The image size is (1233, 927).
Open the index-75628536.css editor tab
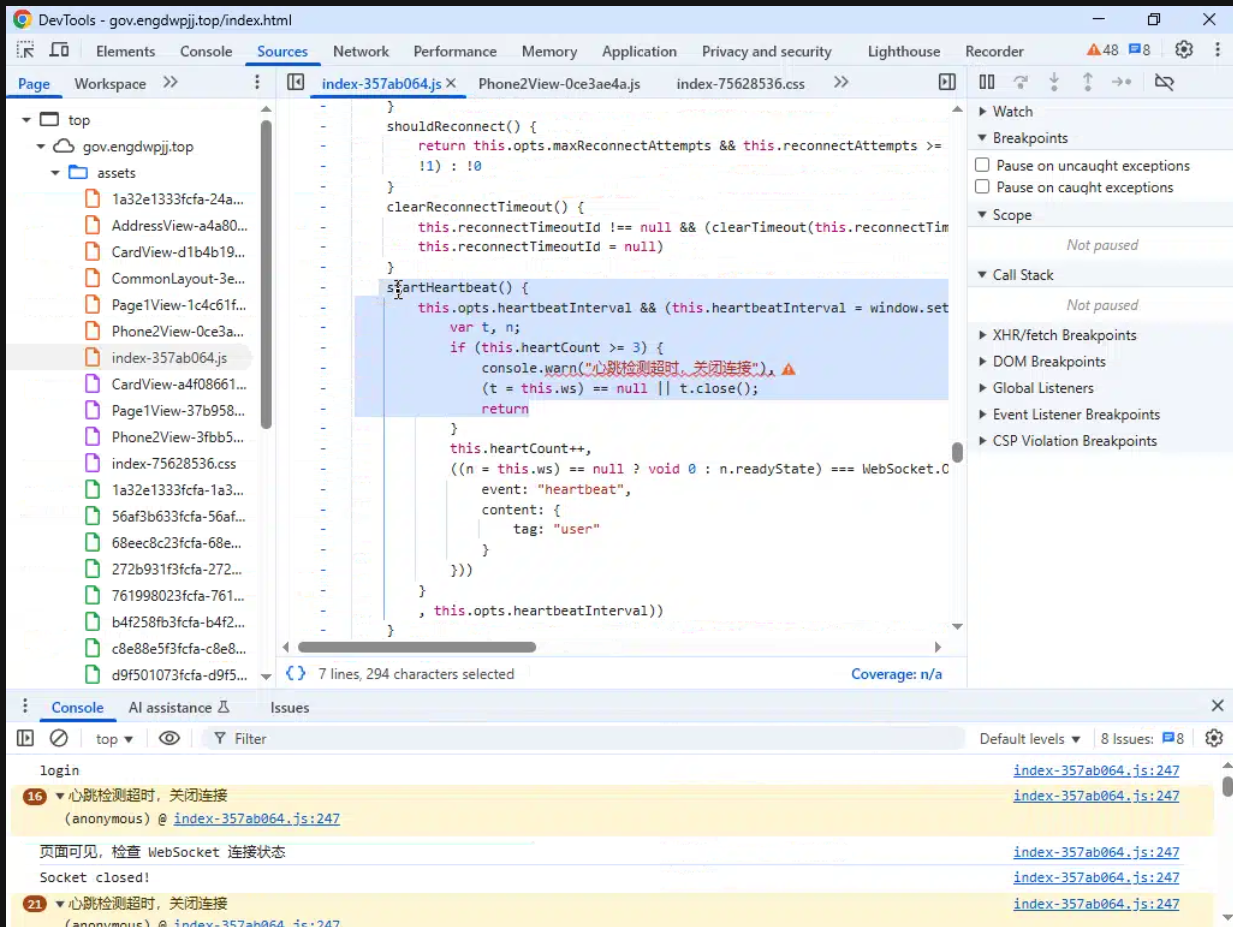(x=740, y=83)
